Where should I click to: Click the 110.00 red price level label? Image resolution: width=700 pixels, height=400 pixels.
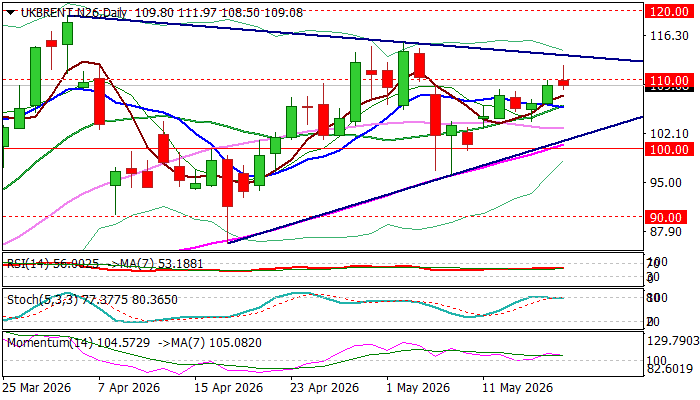(x=669, y=81)
